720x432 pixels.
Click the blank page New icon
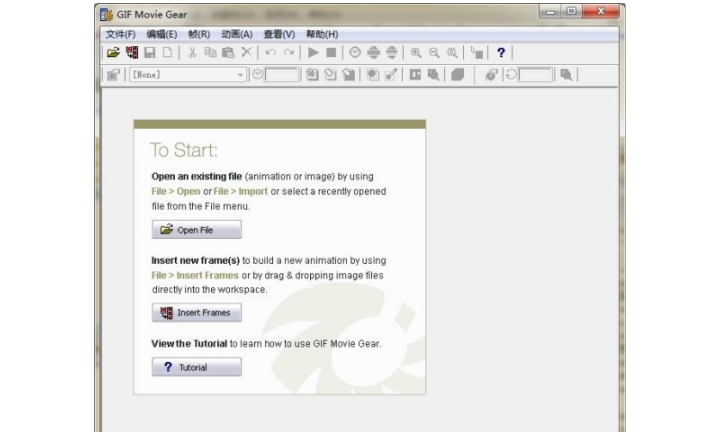168,52
